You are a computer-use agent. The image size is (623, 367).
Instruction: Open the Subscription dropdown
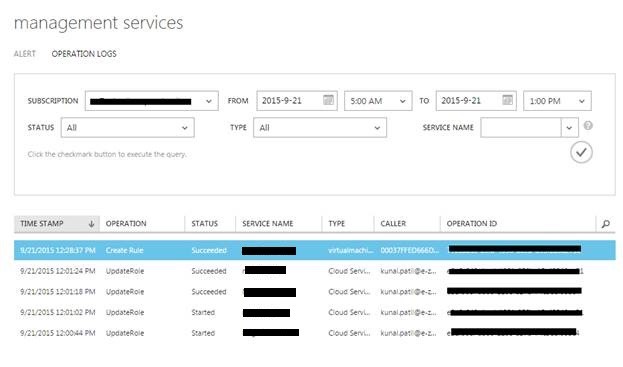[x=151, y=101]
